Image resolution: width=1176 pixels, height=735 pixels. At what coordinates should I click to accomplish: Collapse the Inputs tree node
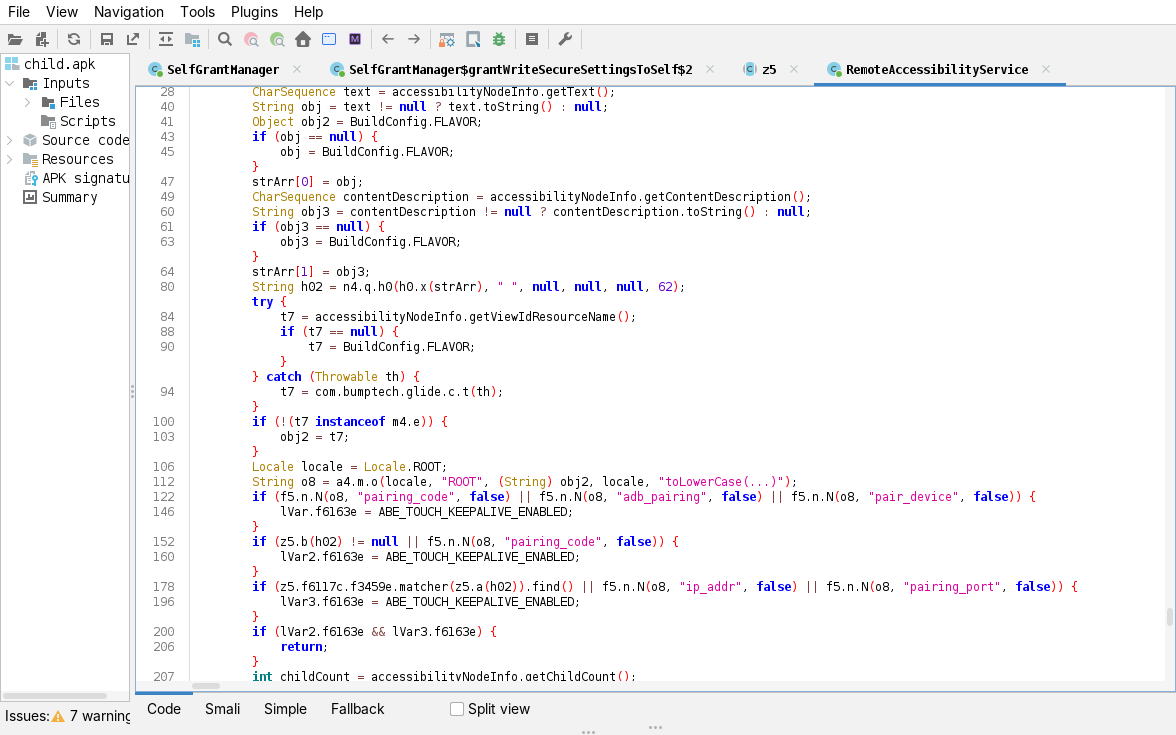coord(10,83)
